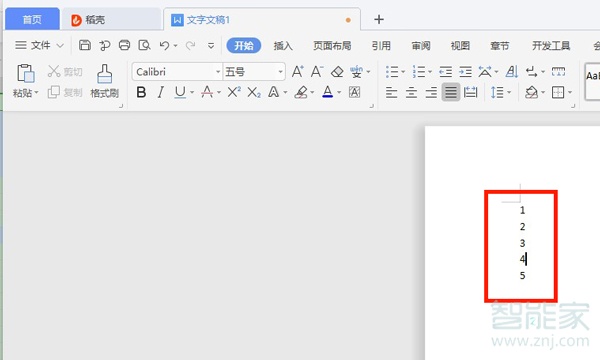Switch to the 视图 tab
This screenshot has width=600, height=360.
[460, 46]
